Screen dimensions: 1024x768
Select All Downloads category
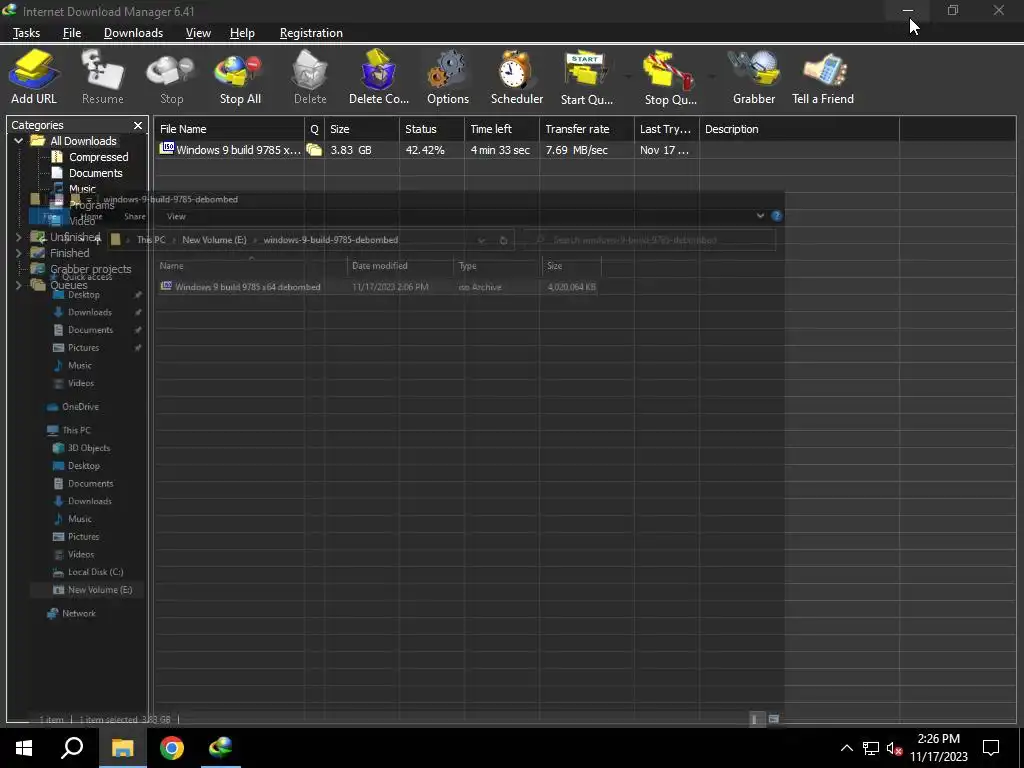point(83,140)
